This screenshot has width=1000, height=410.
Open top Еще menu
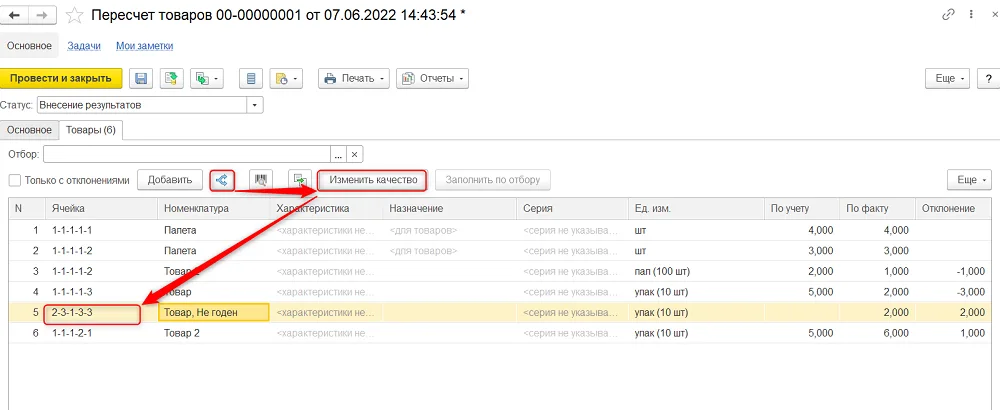coord(948,78)
